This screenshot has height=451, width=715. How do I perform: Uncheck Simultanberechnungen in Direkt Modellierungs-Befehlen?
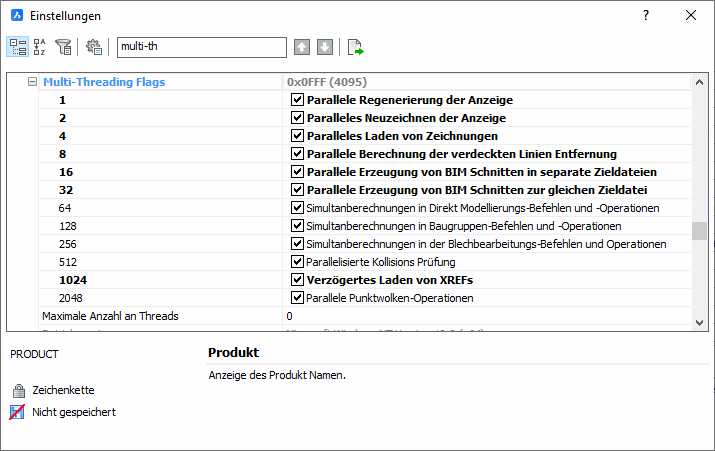click(x=297, y=207)
